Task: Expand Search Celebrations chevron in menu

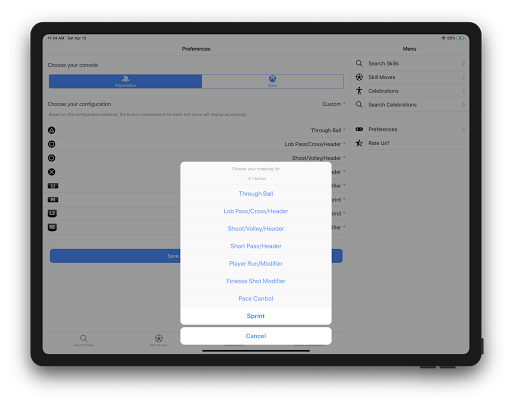Action: (x=463, y=105)
